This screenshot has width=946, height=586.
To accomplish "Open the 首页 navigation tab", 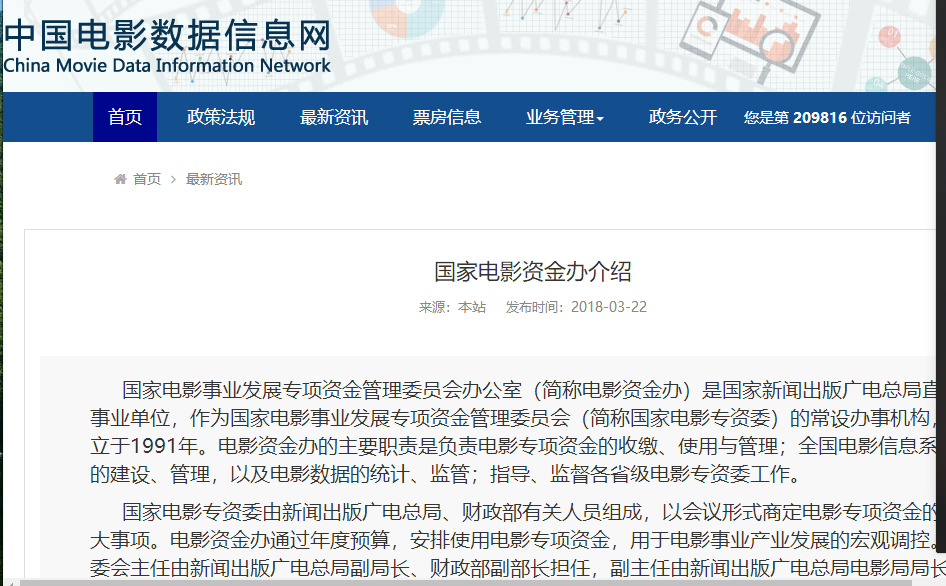I will [125, 117].
